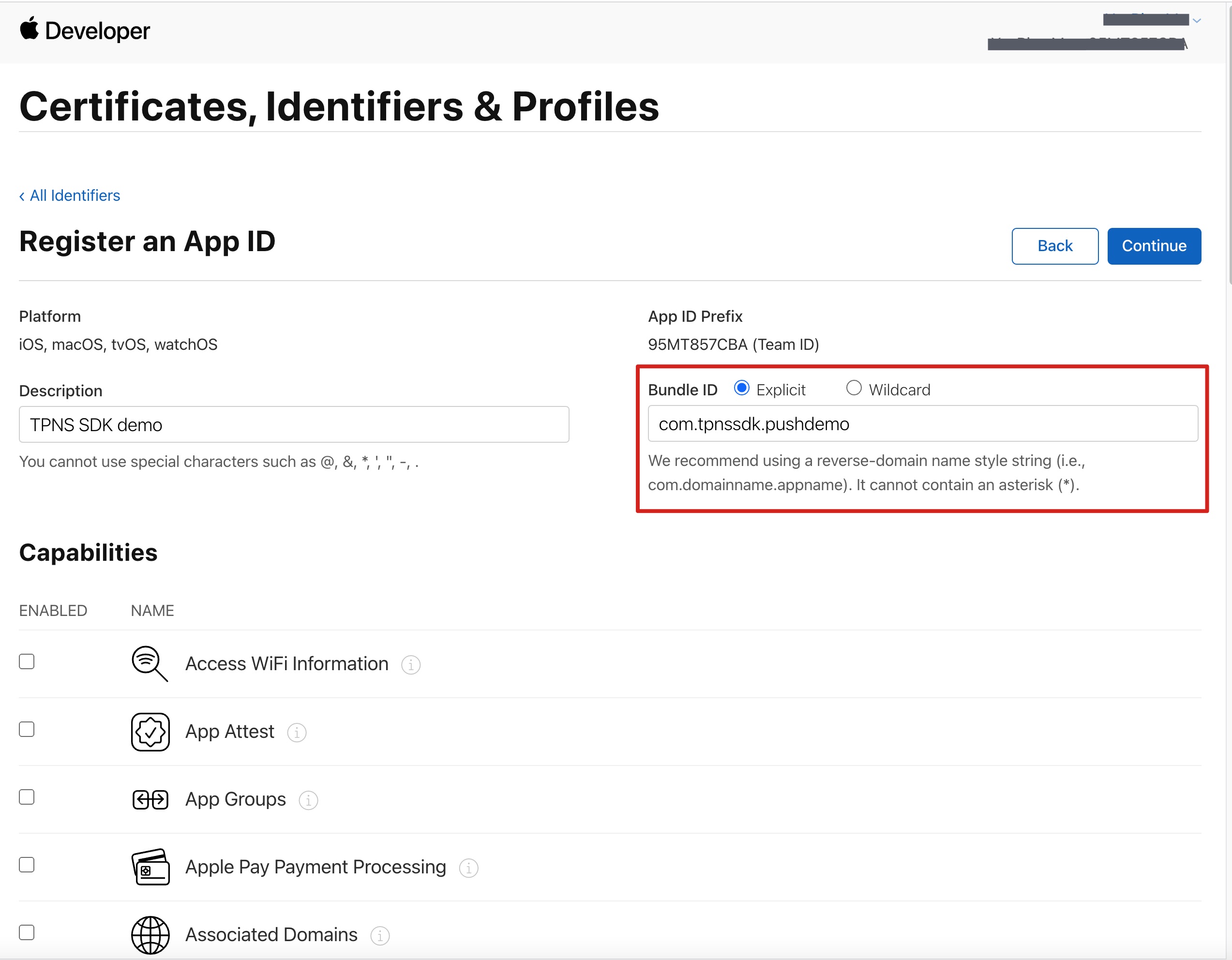Screen dimensions: 1232x960
Task: Enable the App Groups checkbox
Action: (27, 797)
